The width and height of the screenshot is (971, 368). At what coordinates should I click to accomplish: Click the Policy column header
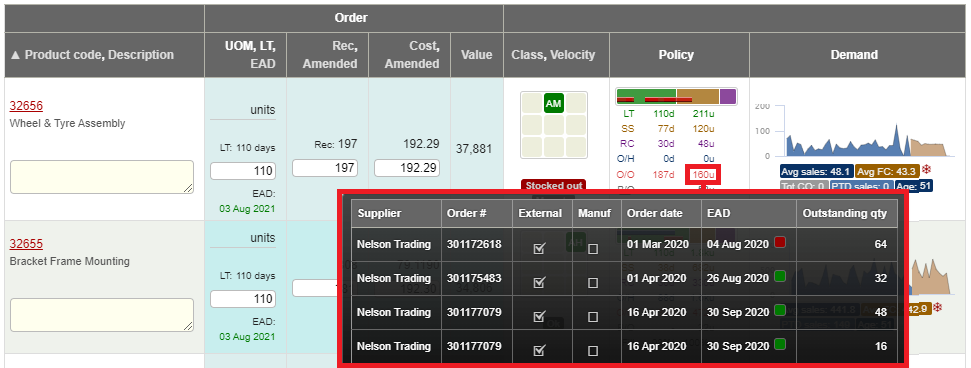(x=676, y=55)
